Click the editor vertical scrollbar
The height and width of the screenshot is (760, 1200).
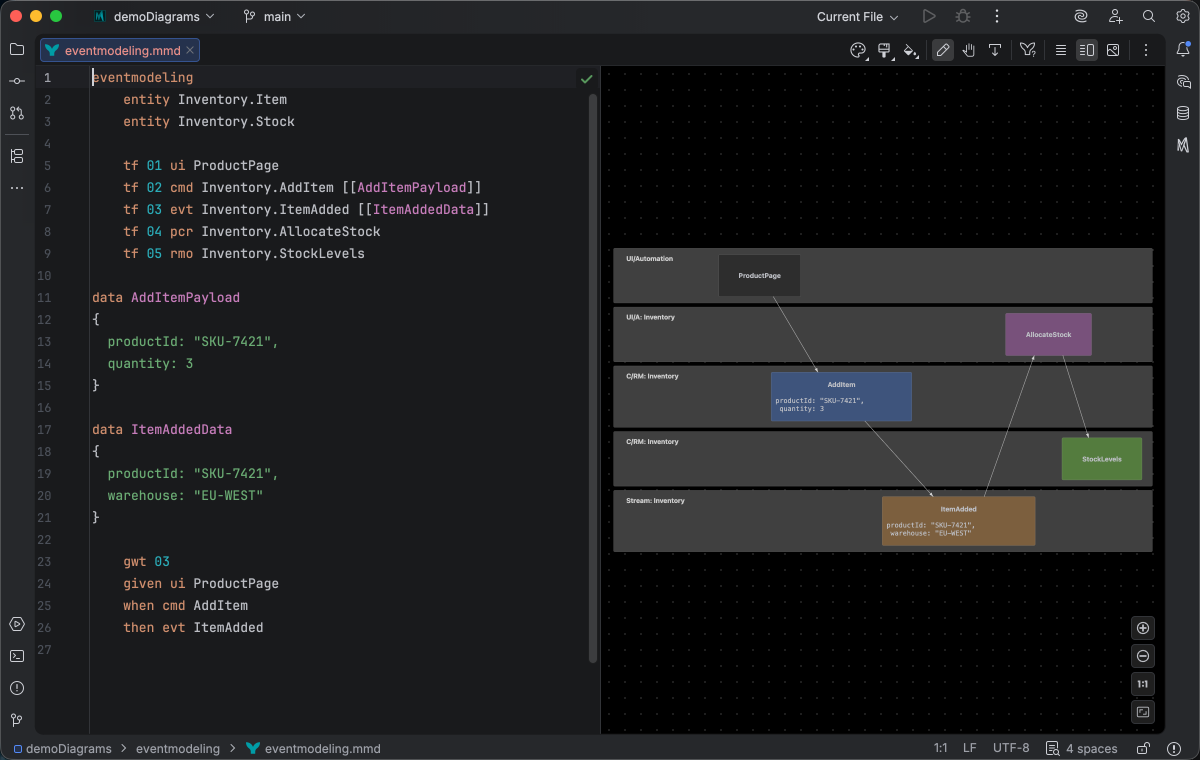click(593, 378)
